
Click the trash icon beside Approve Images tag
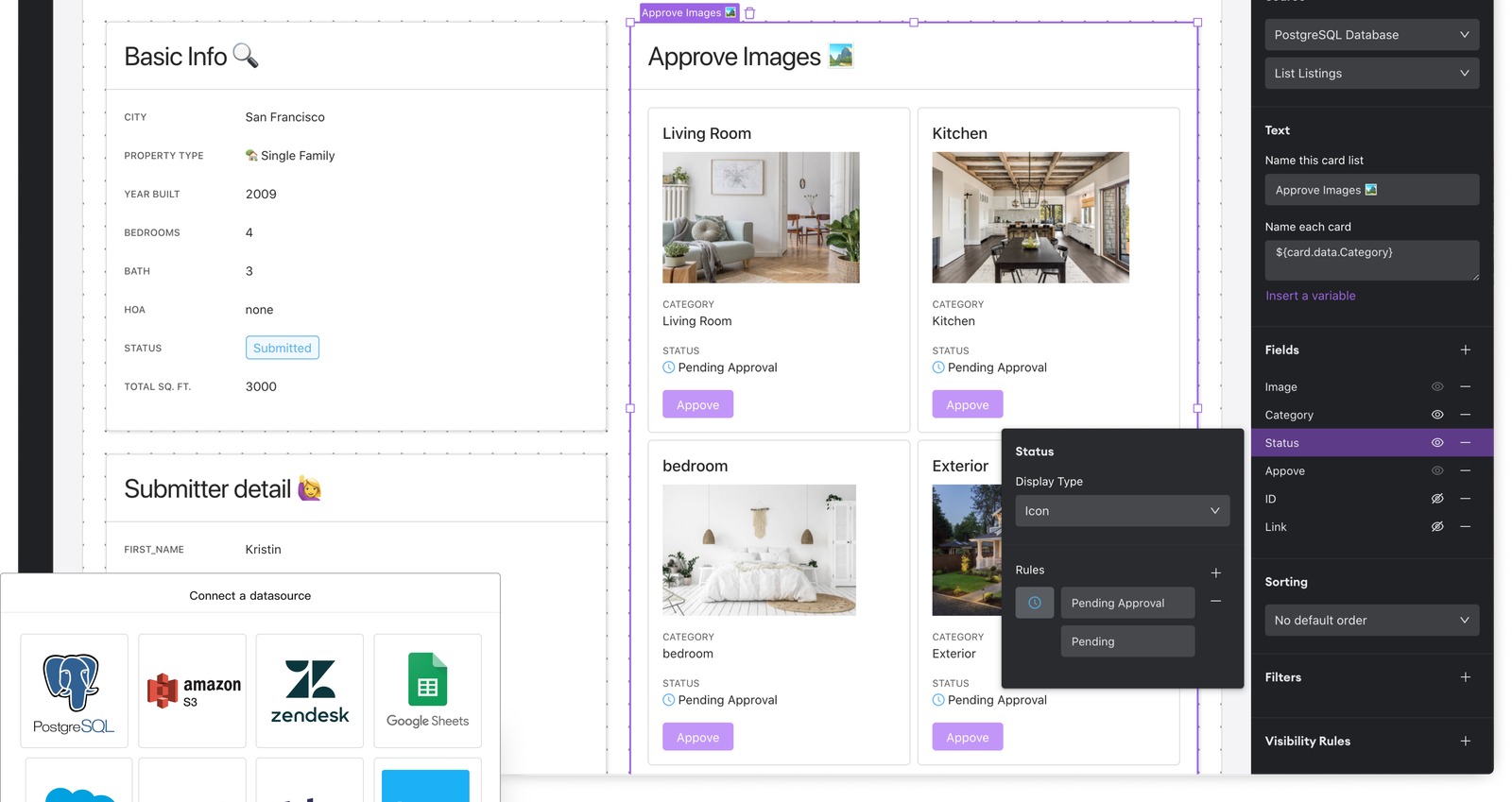pyautogui.click(x=749, y=13)
